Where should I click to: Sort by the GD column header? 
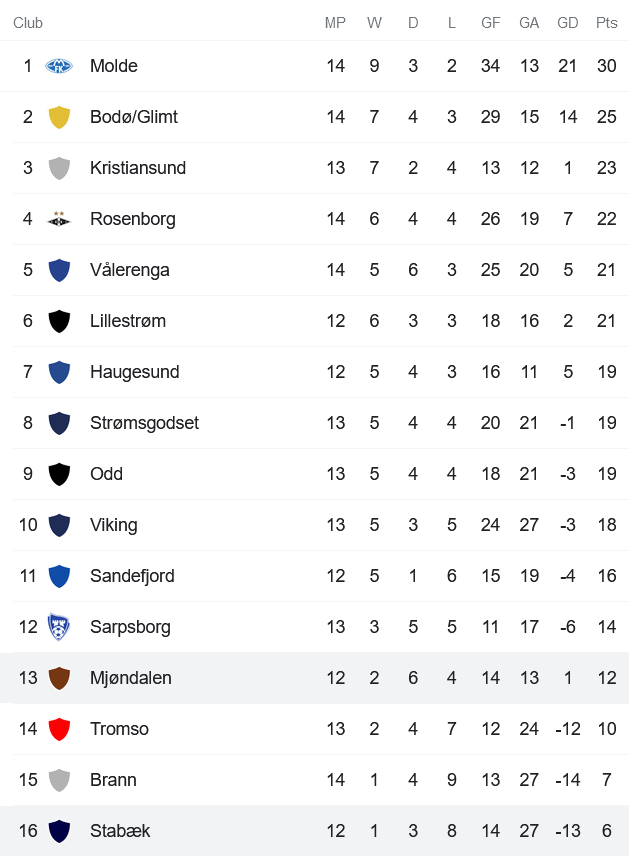568,21
